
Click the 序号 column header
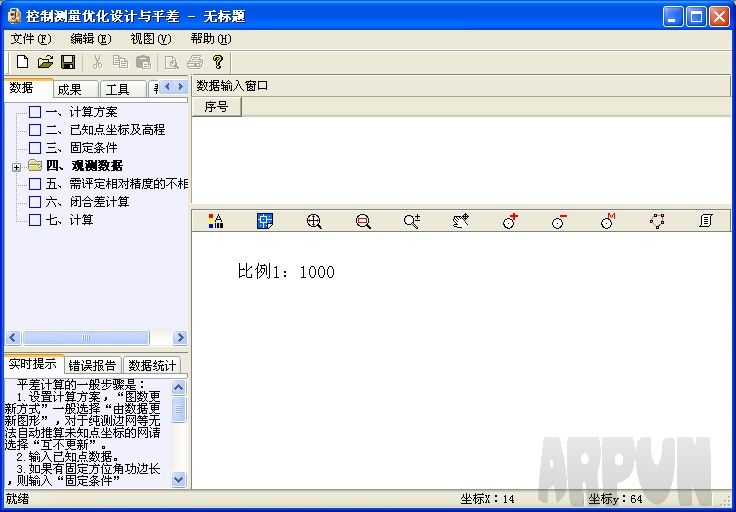[x=216, y=107]
